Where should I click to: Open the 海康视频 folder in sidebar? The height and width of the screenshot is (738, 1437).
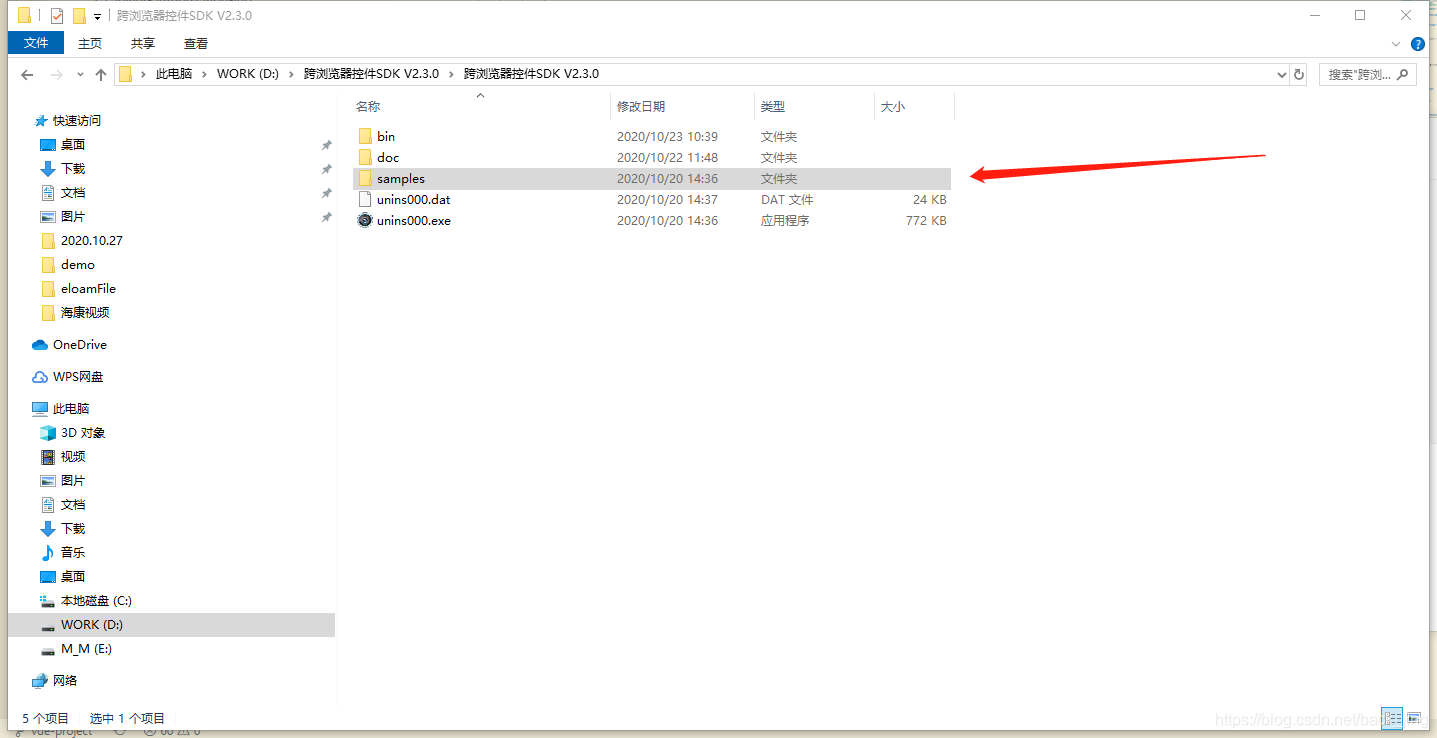click(x=85, y=312)
